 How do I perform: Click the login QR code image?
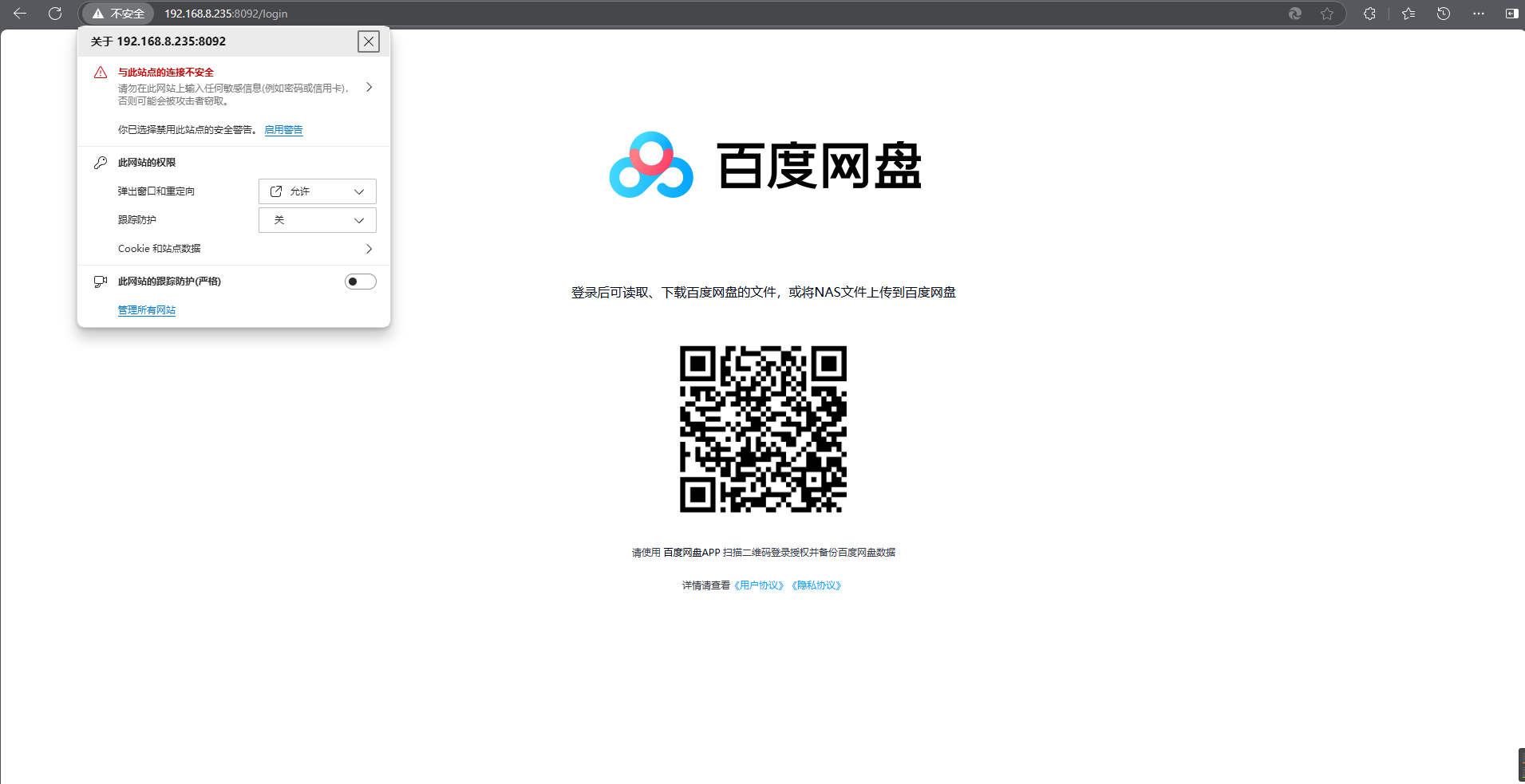(763, 429)
